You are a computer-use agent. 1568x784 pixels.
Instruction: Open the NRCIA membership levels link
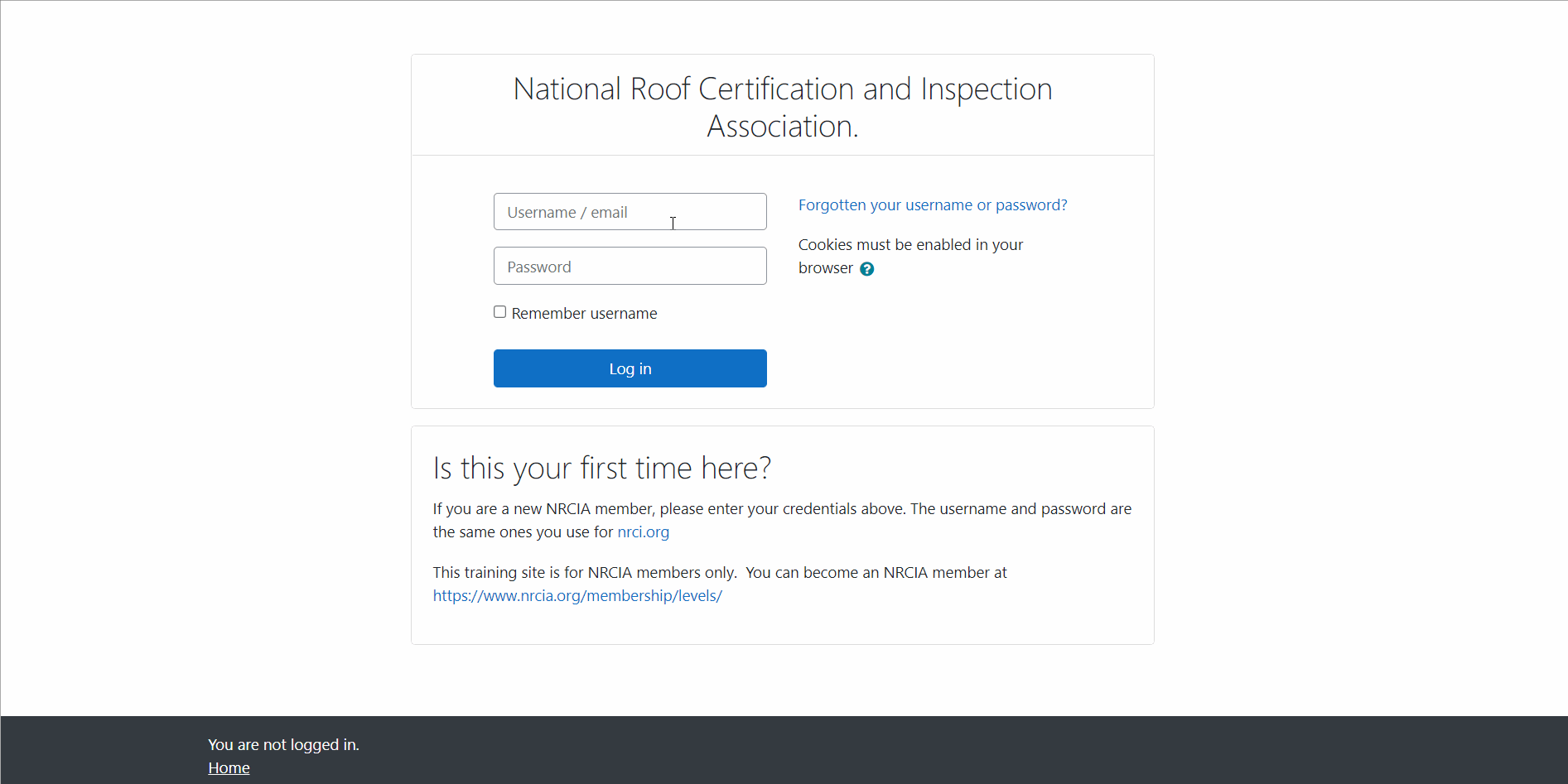[577, 595]
